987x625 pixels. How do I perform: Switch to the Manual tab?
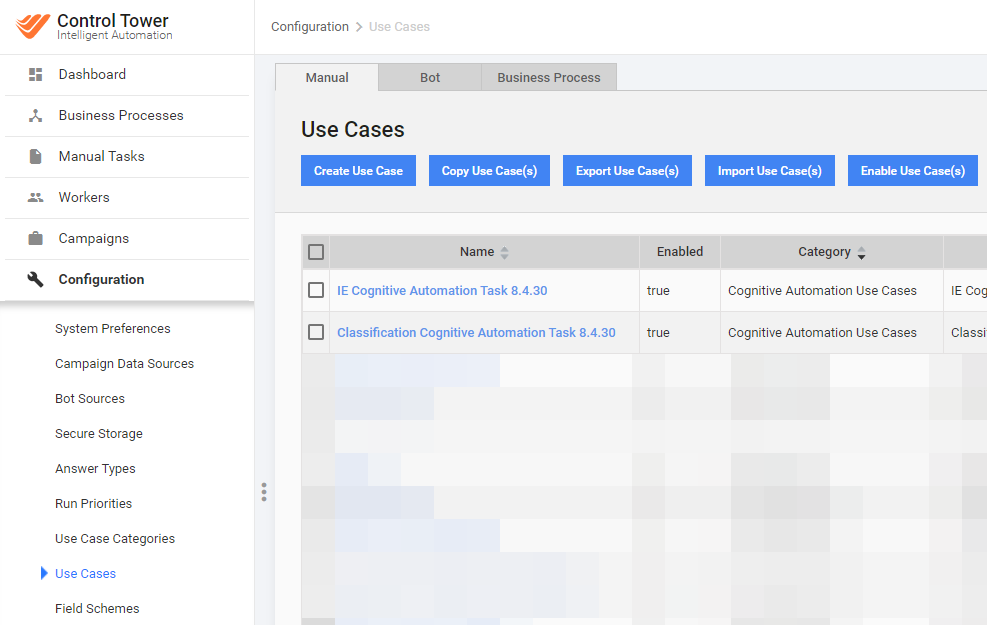327,77
